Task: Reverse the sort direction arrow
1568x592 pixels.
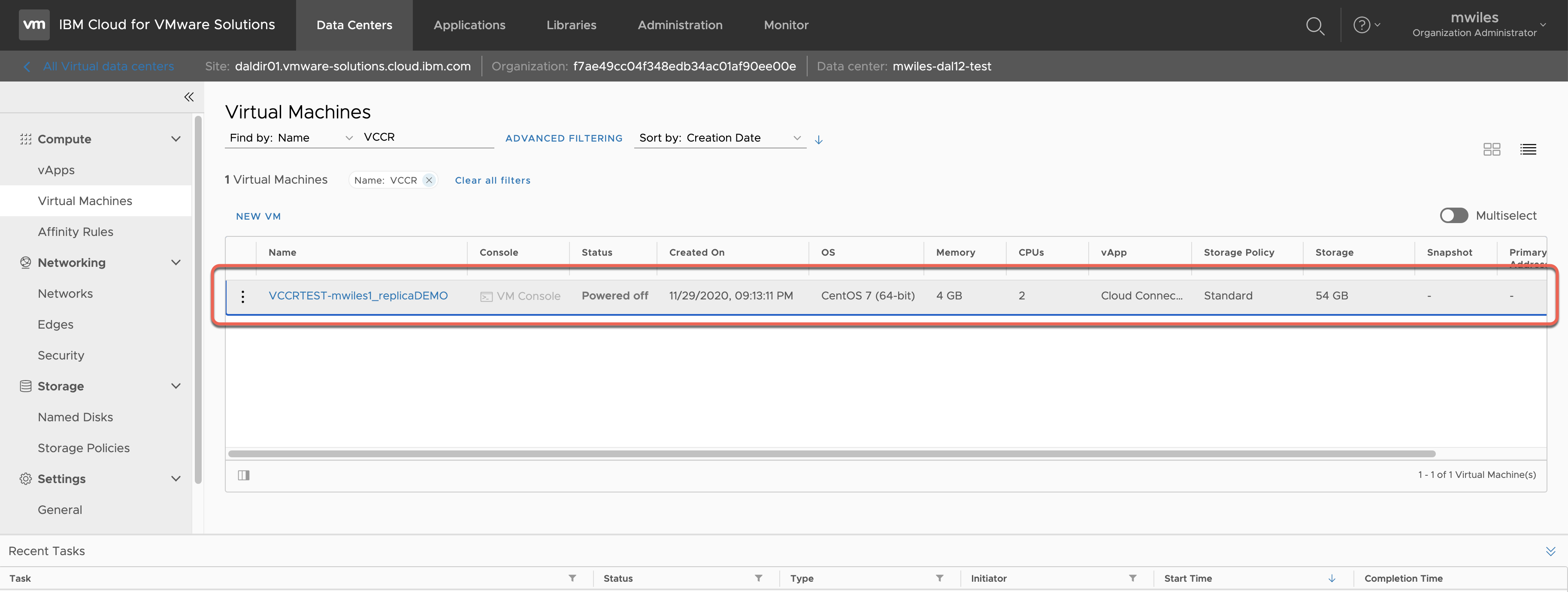Action: 819,139
